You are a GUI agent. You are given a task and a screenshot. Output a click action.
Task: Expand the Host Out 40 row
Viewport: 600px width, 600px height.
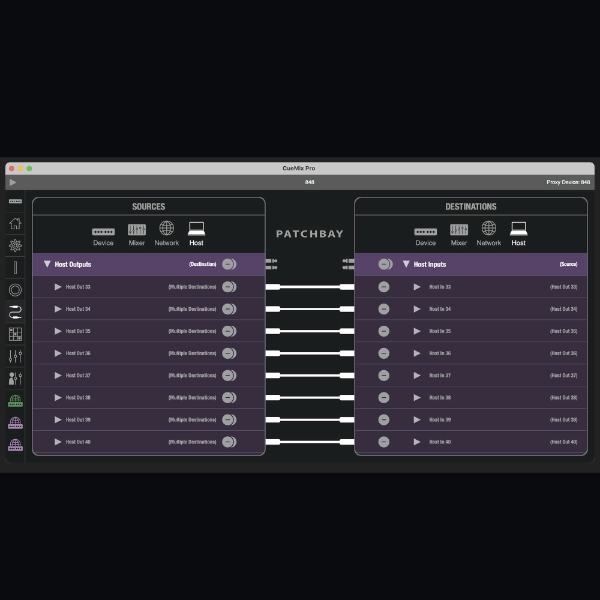[x=58, y=442]
